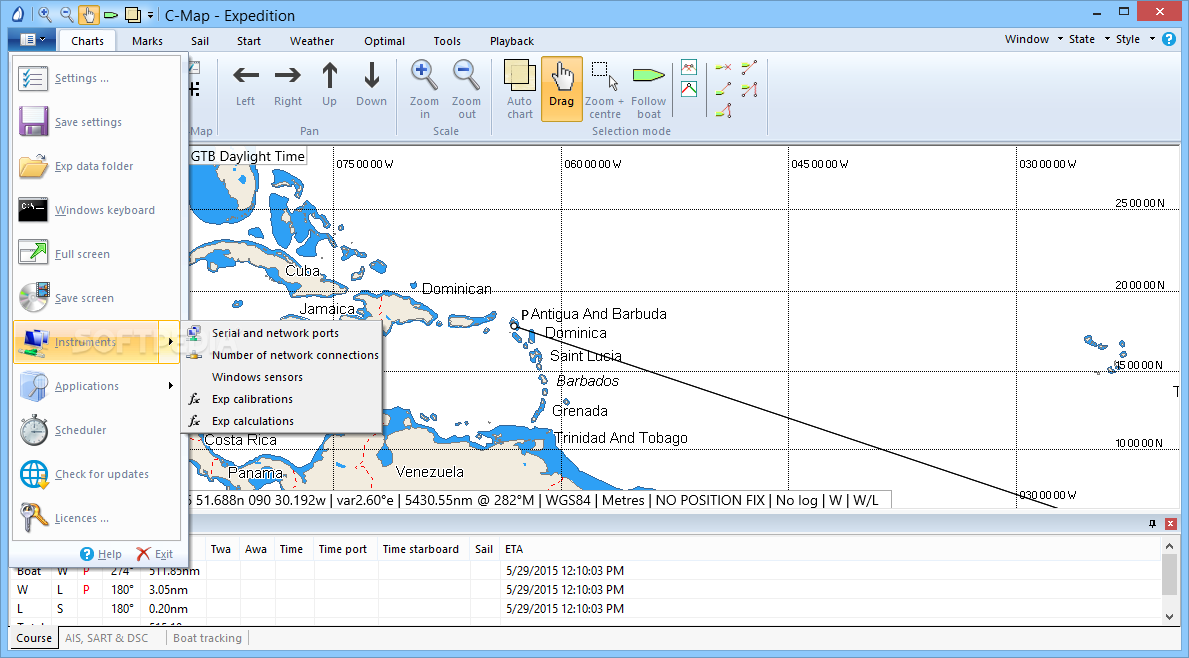Viewport: 1189px width, 658px height.
Task: Click boat to single mark icon
Action: pos(723,89)
